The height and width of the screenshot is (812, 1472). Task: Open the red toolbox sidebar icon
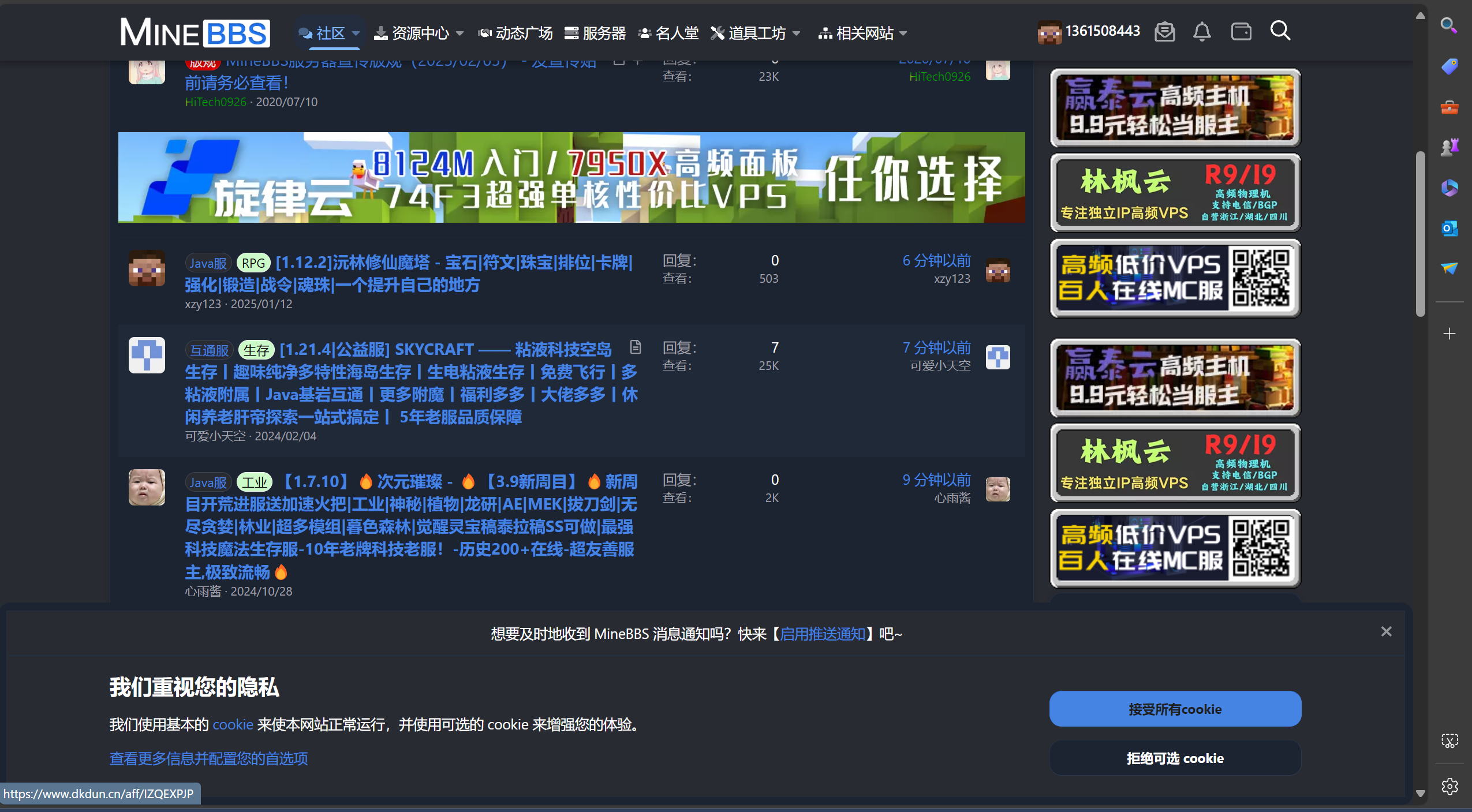(1449, 107)
